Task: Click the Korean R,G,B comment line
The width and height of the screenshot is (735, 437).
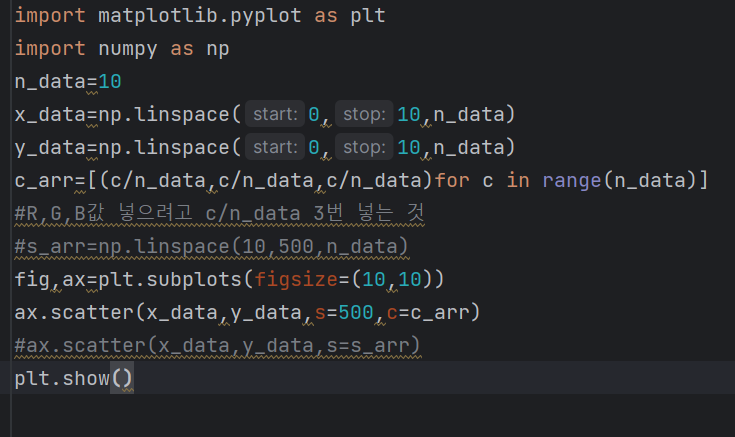Action: pyautogui.click(x=219, y=213)
